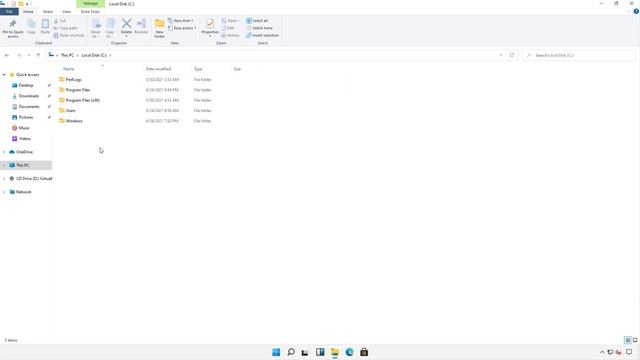Open Microsoft Store from taskbar
Screen dimensions: 640x360
364,352
